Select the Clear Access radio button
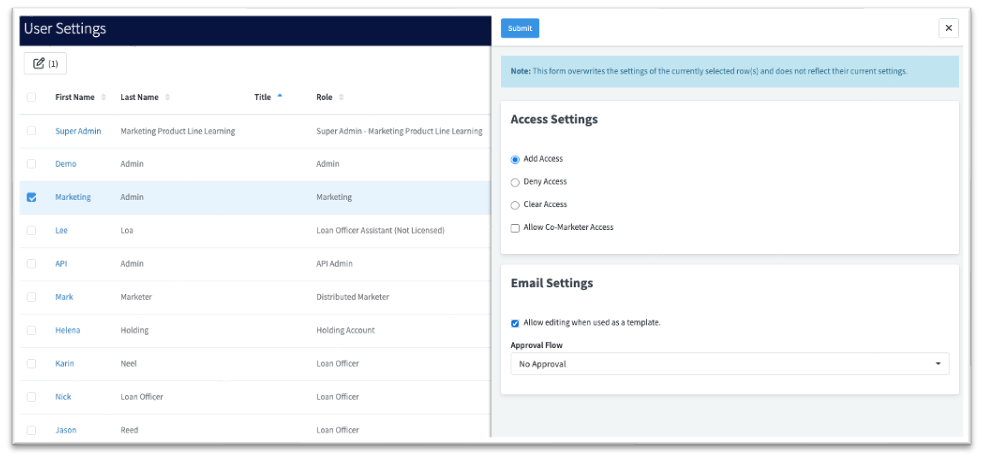Viewport: 982px width, 460px height. click(x=515, y=205)
